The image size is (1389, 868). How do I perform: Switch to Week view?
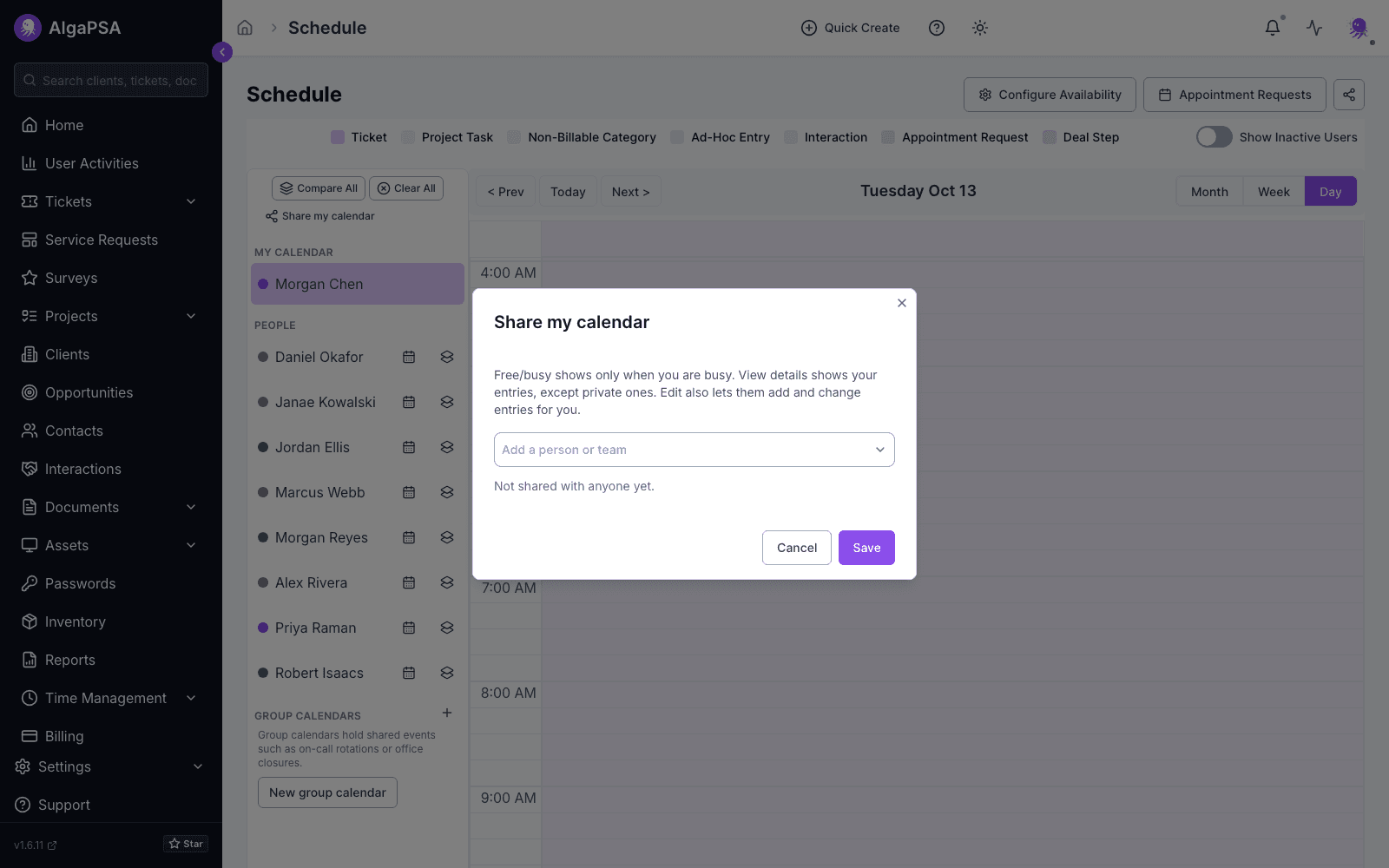coord(1274,192)
